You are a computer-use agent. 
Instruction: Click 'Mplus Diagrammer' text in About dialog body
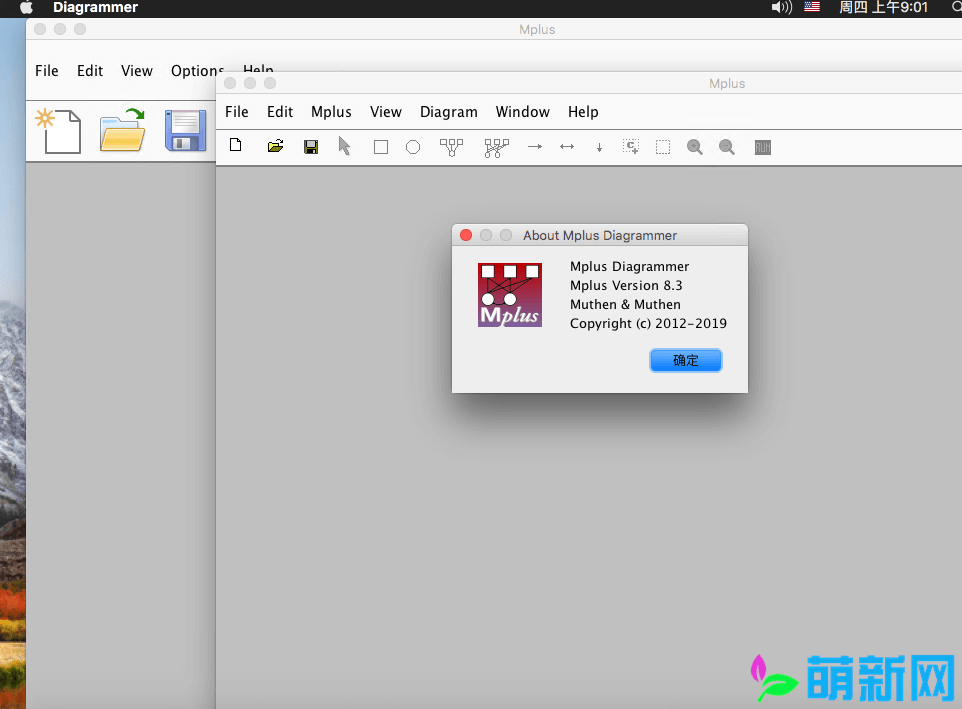pyautogui.click(x=629, y=266)
